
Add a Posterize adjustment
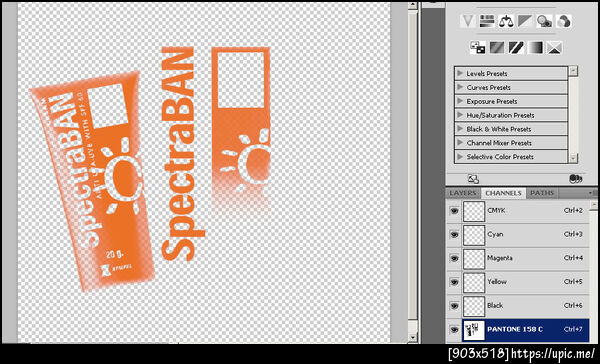497,48
